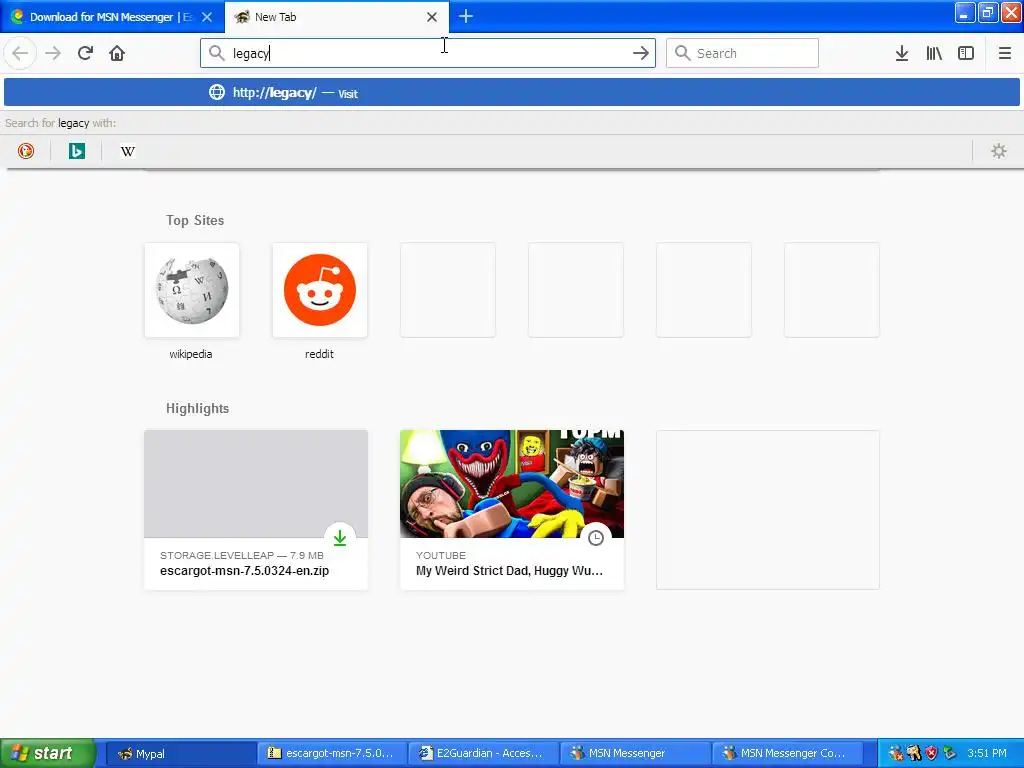The width and height of the screenshot is (1024, 768).
Task: Click the wikipedia label under the tile
Action: tap(191, 354)
